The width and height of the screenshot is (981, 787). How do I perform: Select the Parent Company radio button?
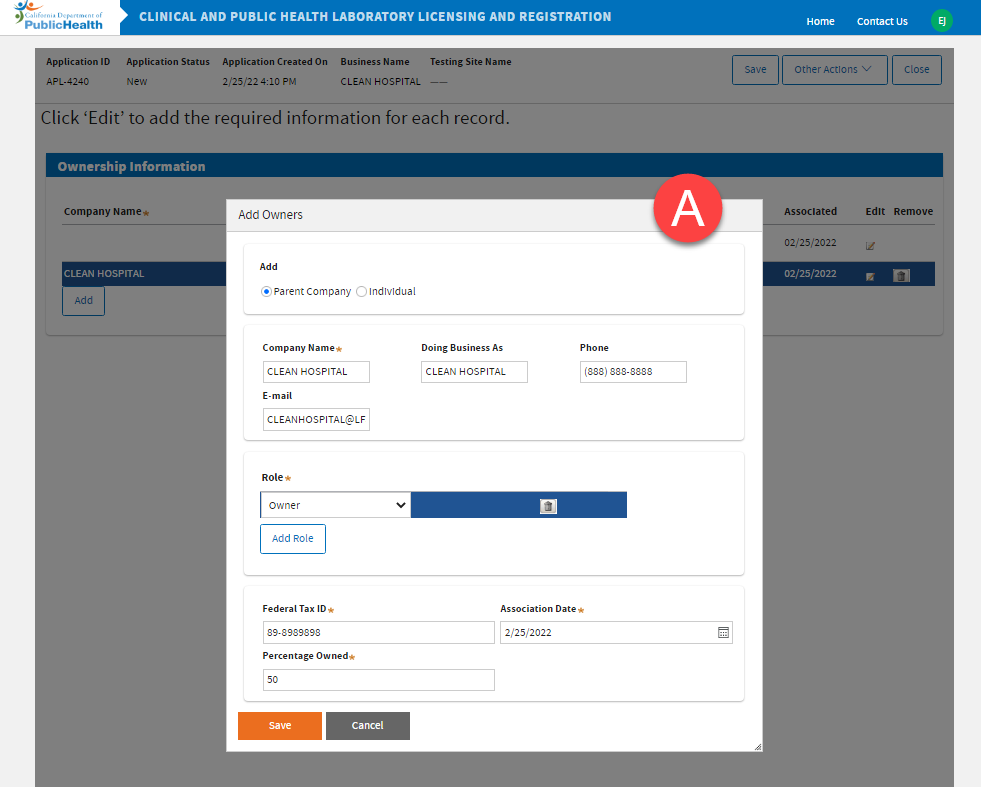click(267, 292)
